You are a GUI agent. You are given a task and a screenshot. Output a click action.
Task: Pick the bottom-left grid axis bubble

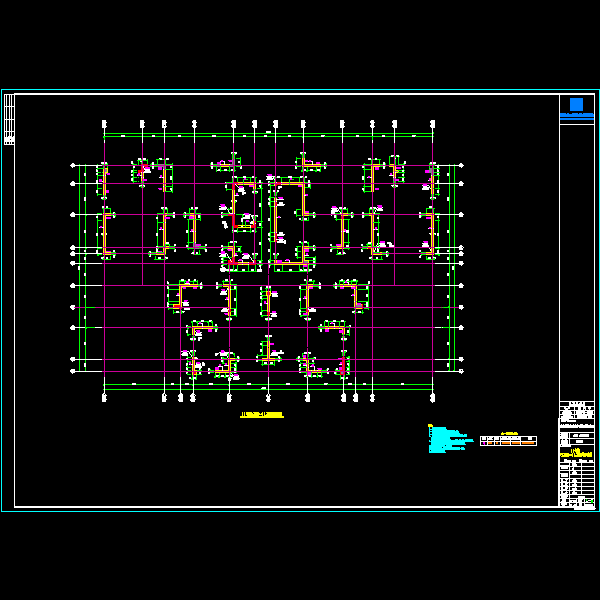point(105,398)
